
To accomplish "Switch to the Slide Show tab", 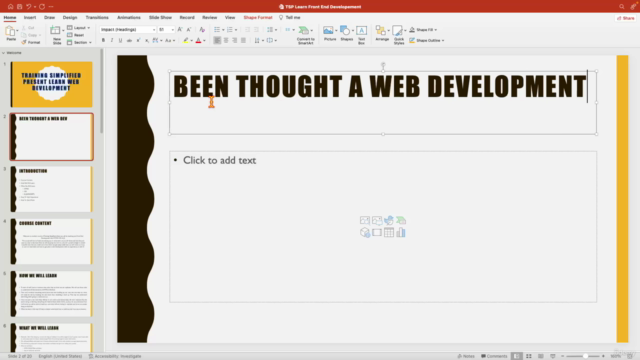I will [160, 18].
